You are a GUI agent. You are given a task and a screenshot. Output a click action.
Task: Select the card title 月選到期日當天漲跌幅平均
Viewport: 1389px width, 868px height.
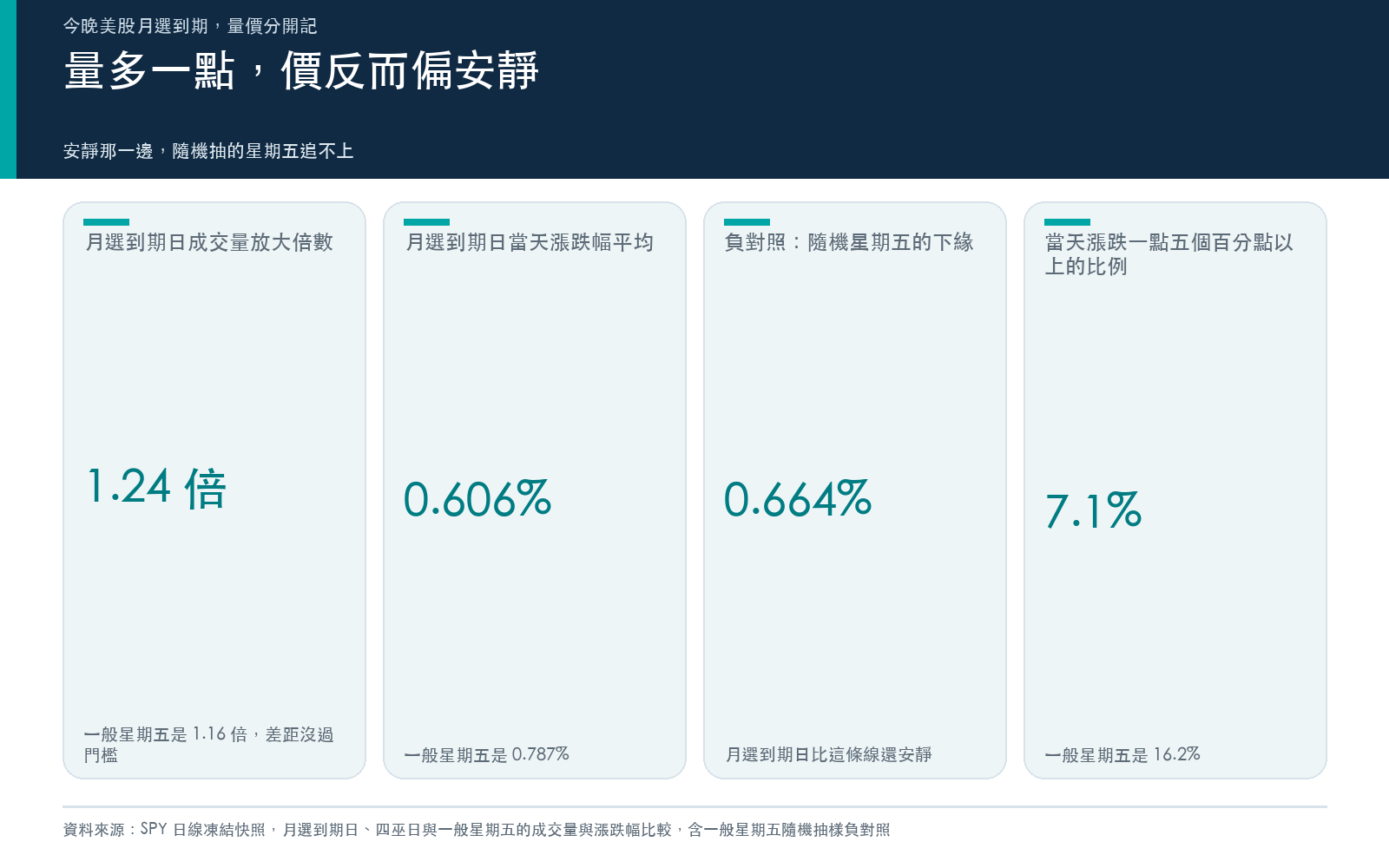pyautogui.click(x=530, y=242)
